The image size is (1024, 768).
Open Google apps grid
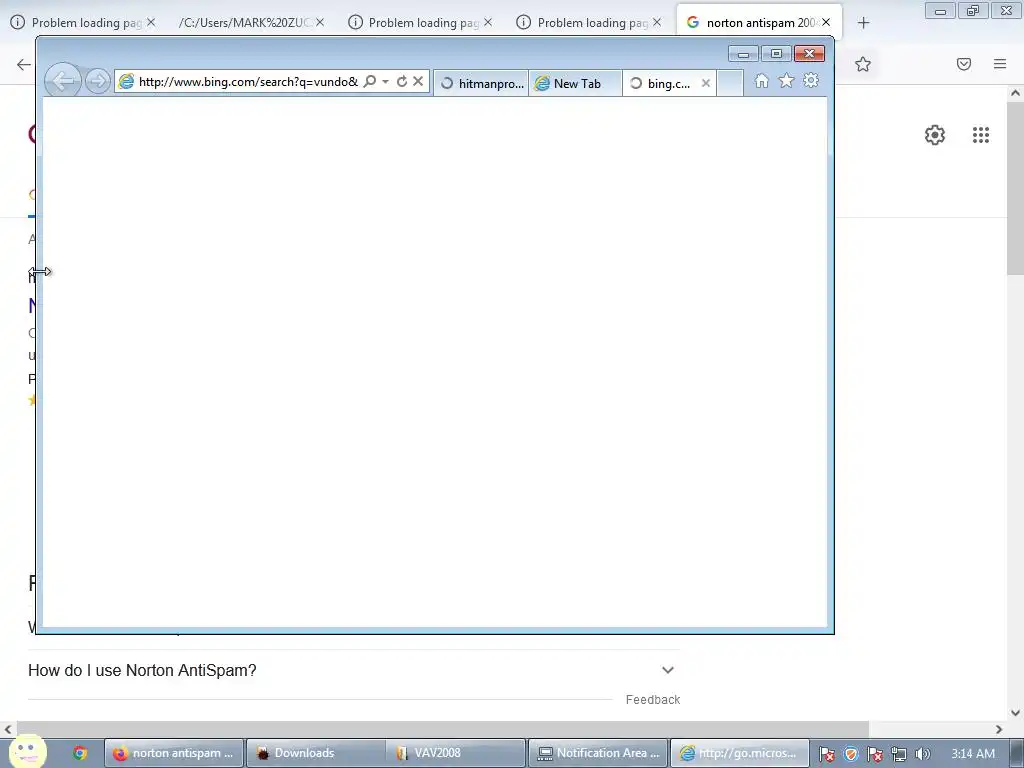point(981,135)
